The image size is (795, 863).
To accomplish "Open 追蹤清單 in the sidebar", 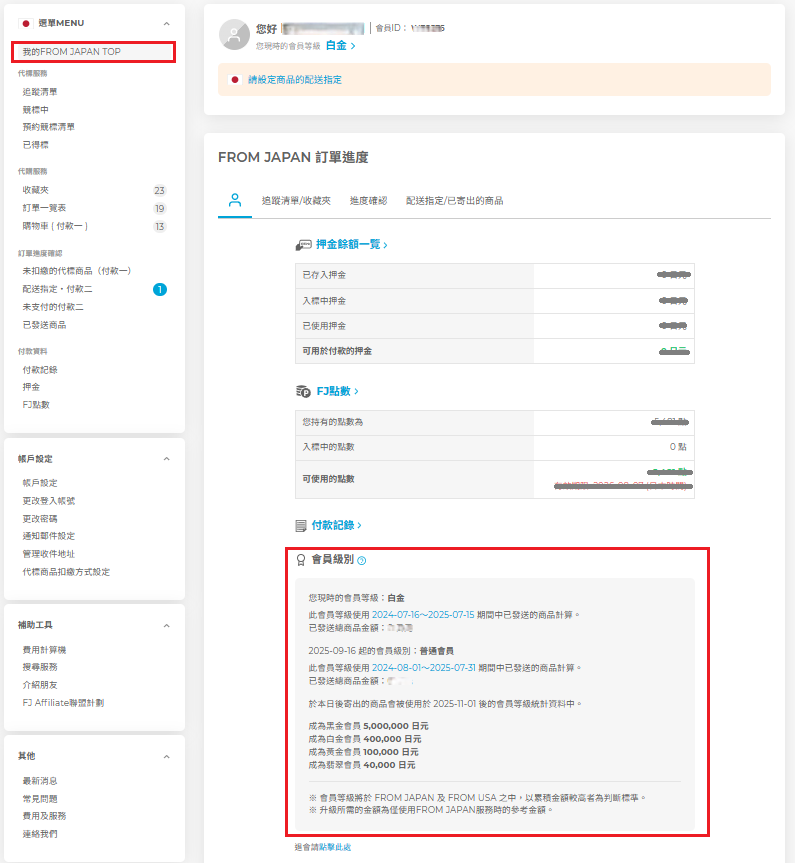I will coord(40,92).
